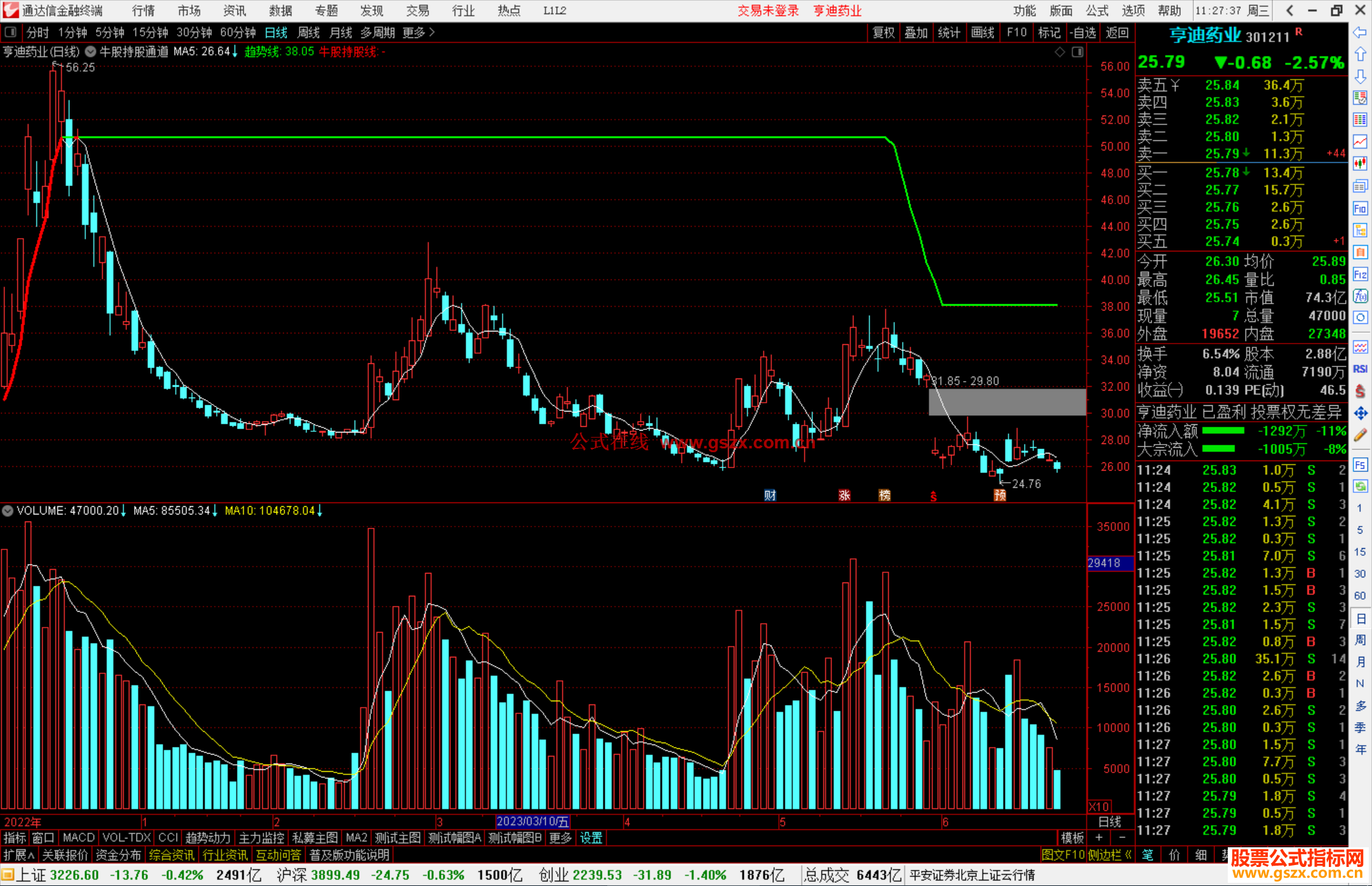This screenshot has width=1372, height=886.
Task: Open the 公式 menu
Action: coord(1097,10)
